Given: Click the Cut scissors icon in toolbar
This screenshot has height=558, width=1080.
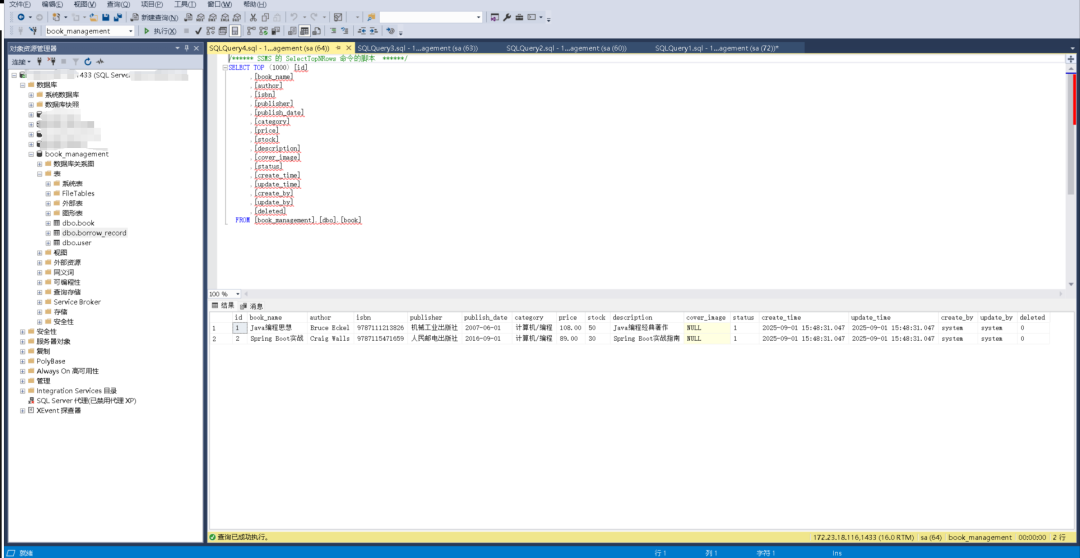Looking at the screenshot, I should [x=253, y=17].
